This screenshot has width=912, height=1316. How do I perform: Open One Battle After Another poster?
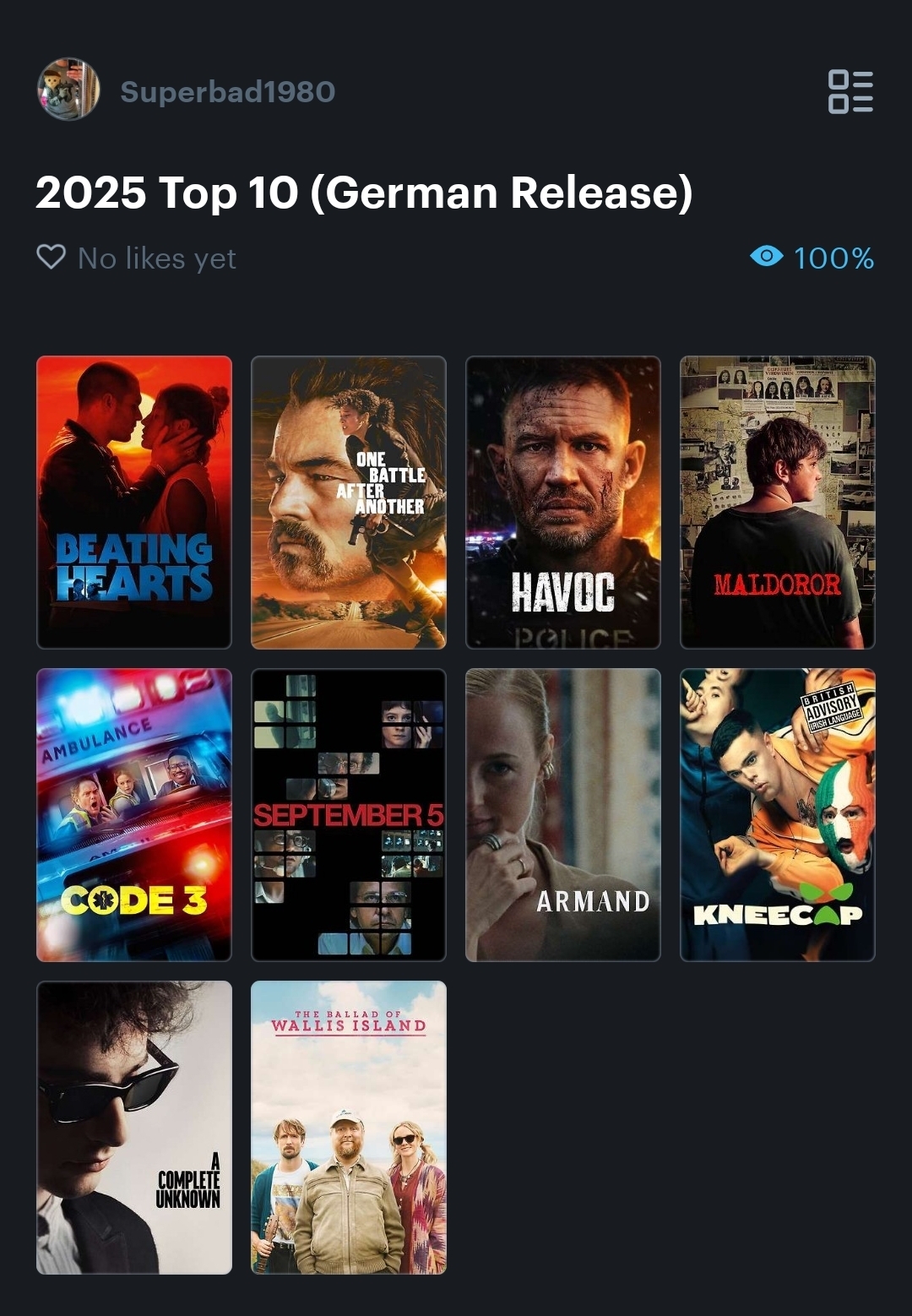(x=349, y=503)
